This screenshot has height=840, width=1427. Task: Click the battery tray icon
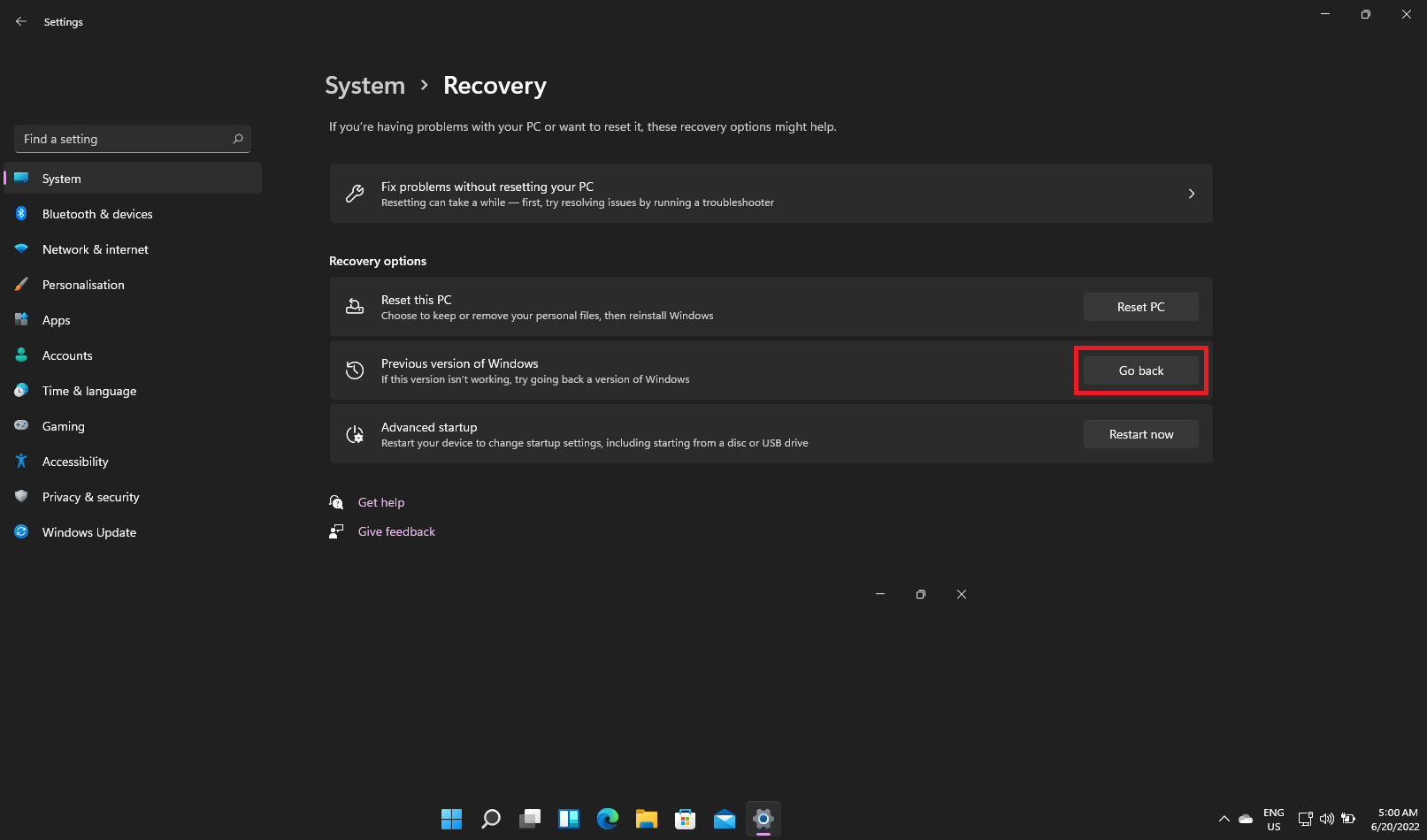pos(1348,819)
